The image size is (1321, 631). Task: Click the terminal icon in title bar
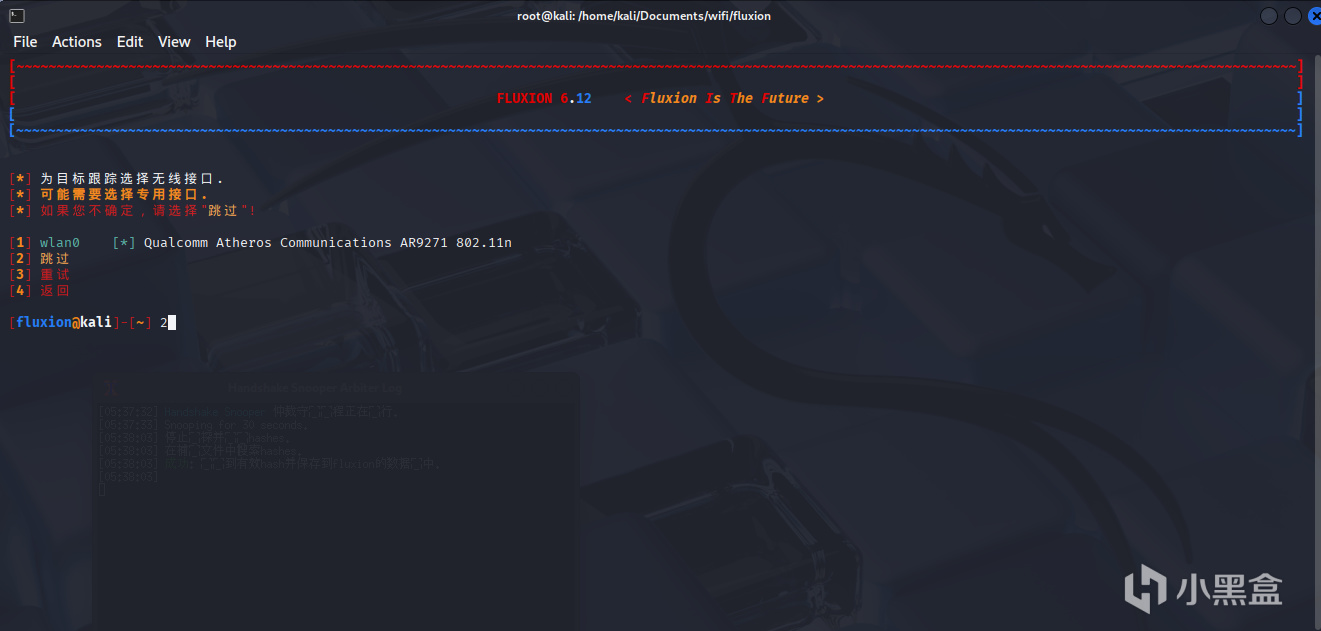[17, 15]
